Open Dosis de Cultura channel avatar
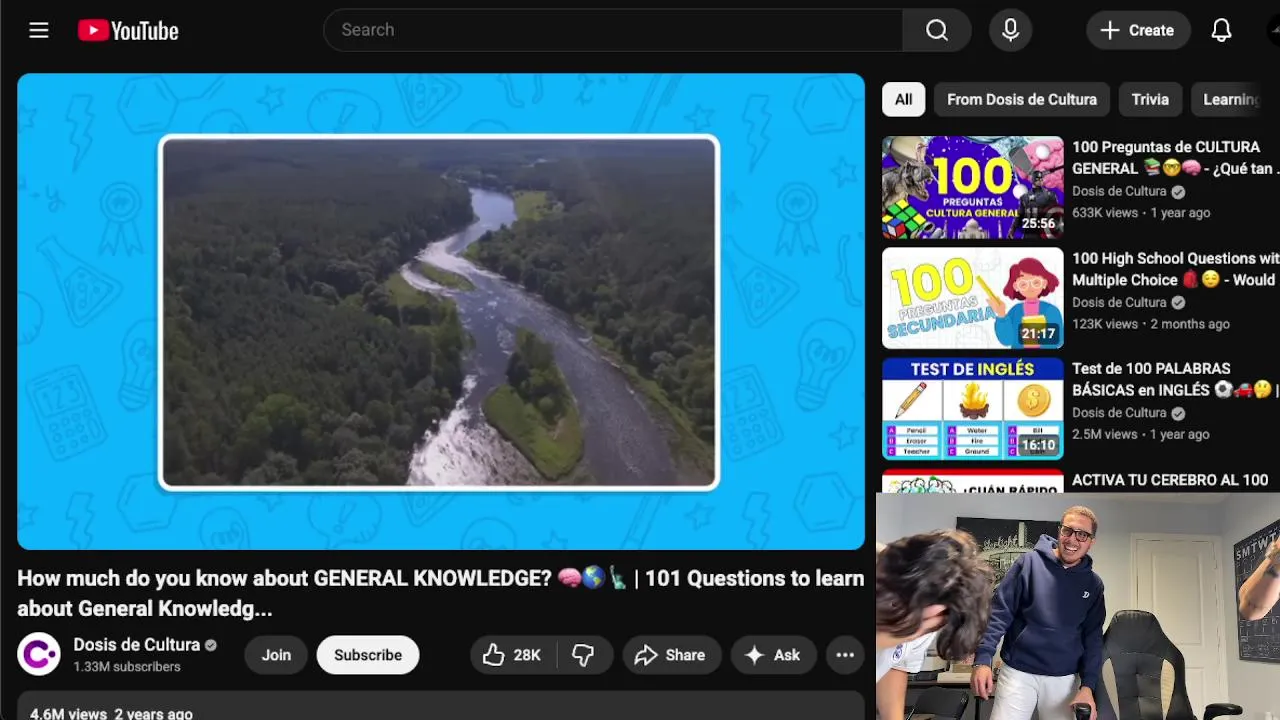Viewport: 1280px width, 720px height. pos(39,655)
